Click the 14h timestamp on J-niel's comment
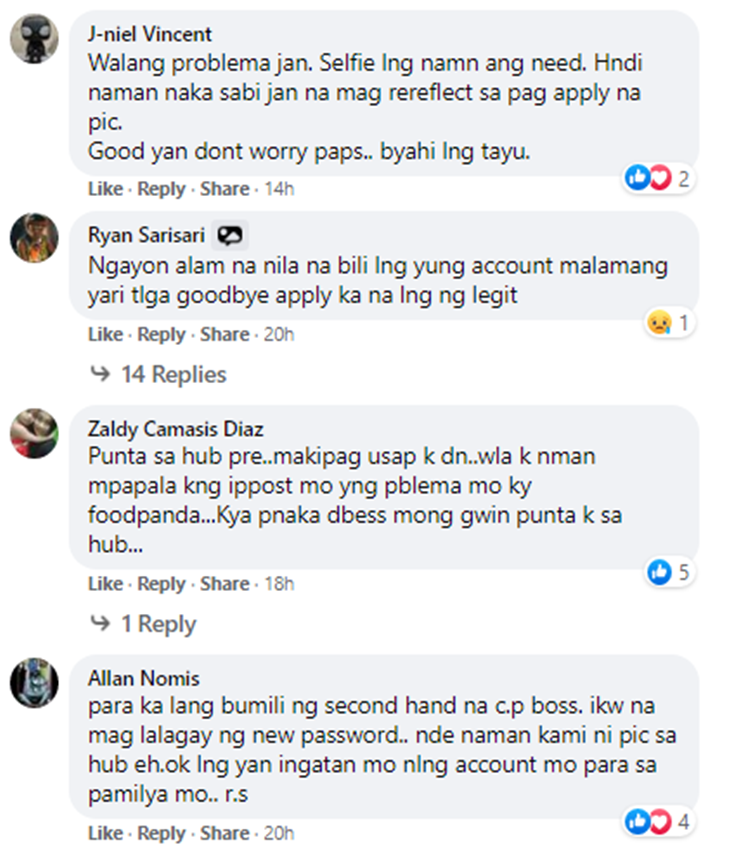Screen dimensions: 750x854 [x=279, y=189]
